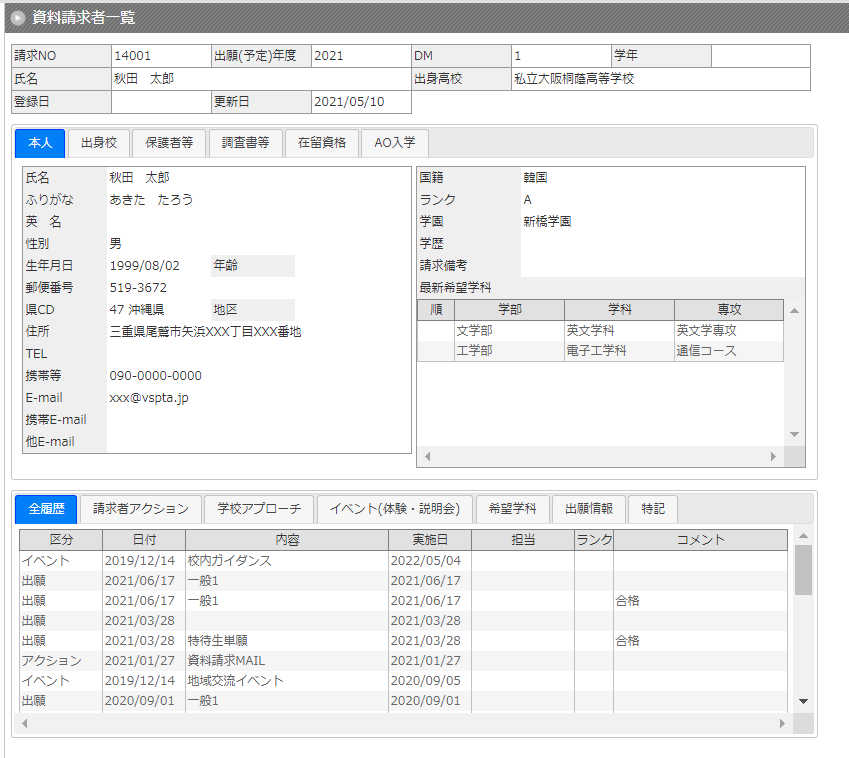This screenshot has height=758, width=849.
Task: Click the 日付 column header
Action: coord(144,540)
